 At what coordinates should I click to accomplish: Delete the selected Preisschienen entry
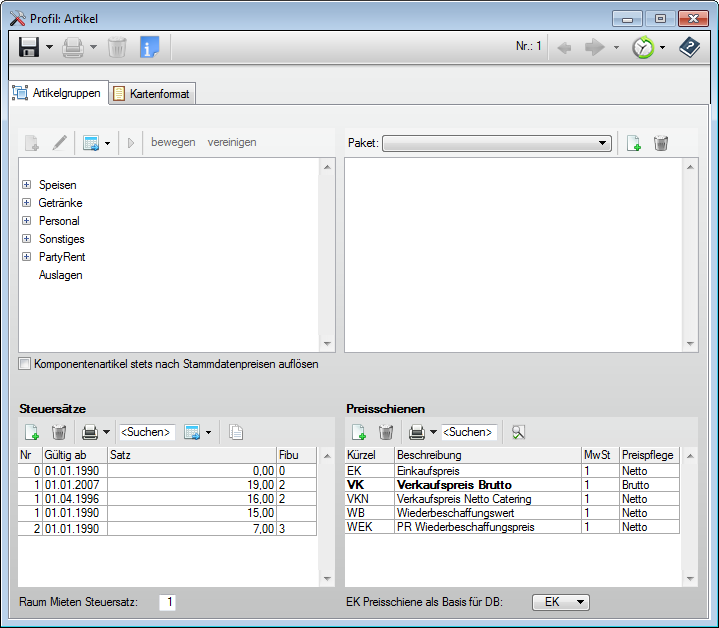click(x=385, y=432)
